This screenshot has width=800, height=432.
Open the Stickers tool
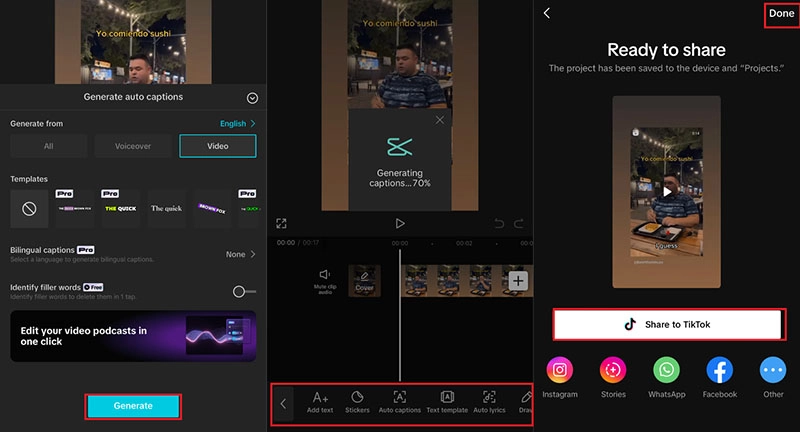tap(357, 402)
